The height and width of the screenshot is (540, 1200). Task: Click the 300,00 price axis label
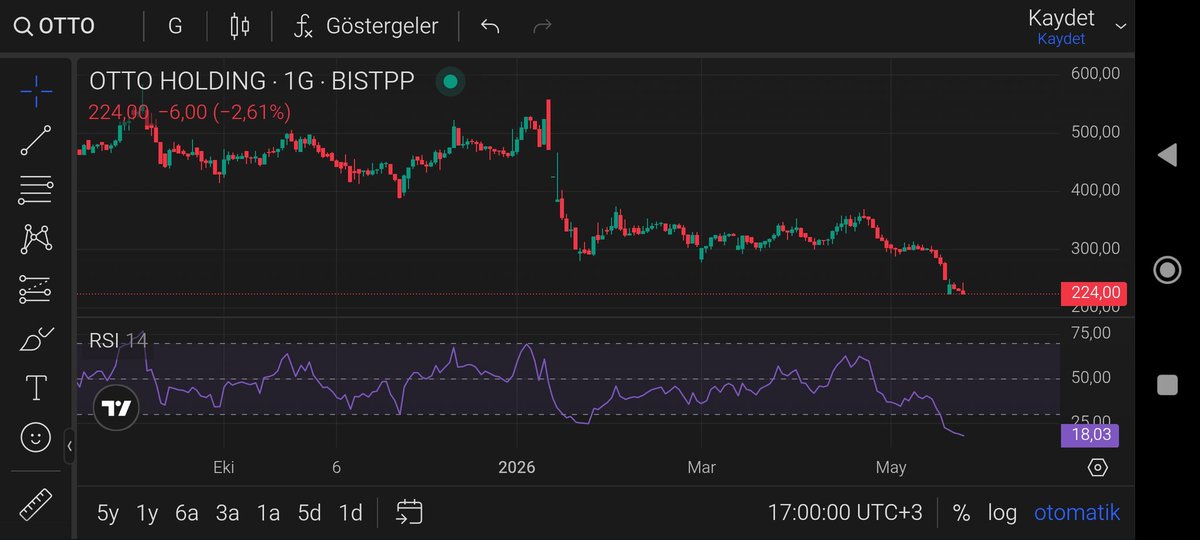1096,249
